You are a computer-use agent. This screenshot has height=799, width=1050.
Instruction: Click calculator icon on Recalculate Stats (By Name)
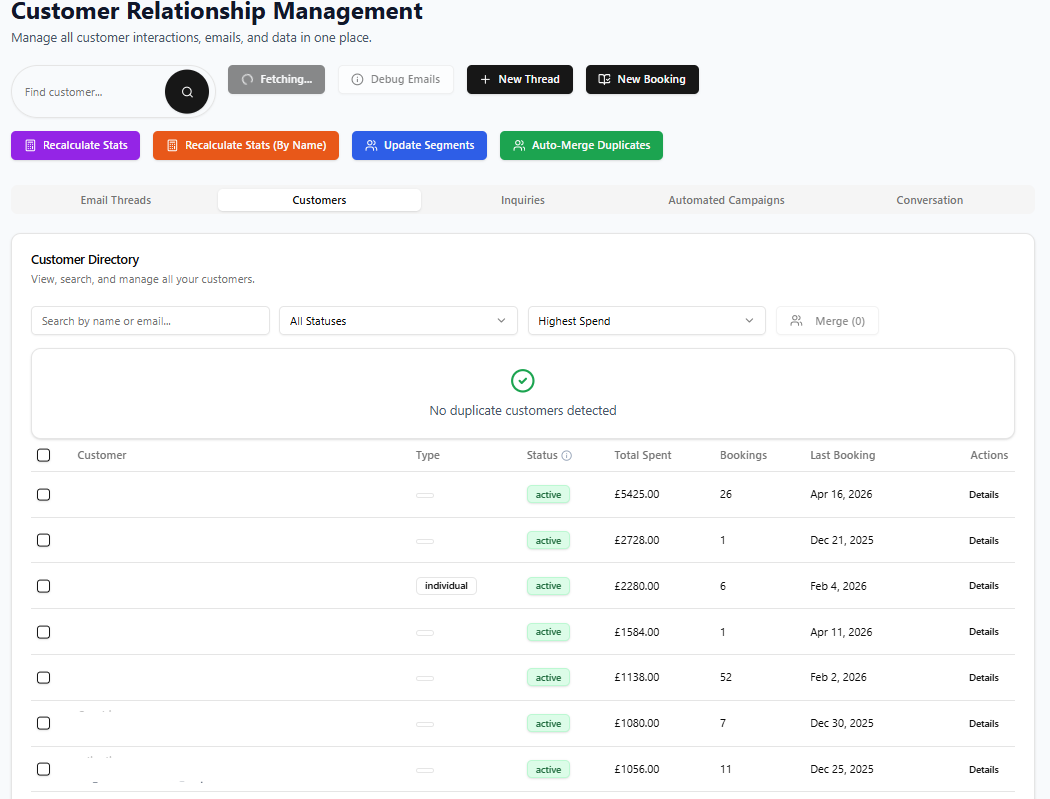pyautogui.click(x=172, y=145)
